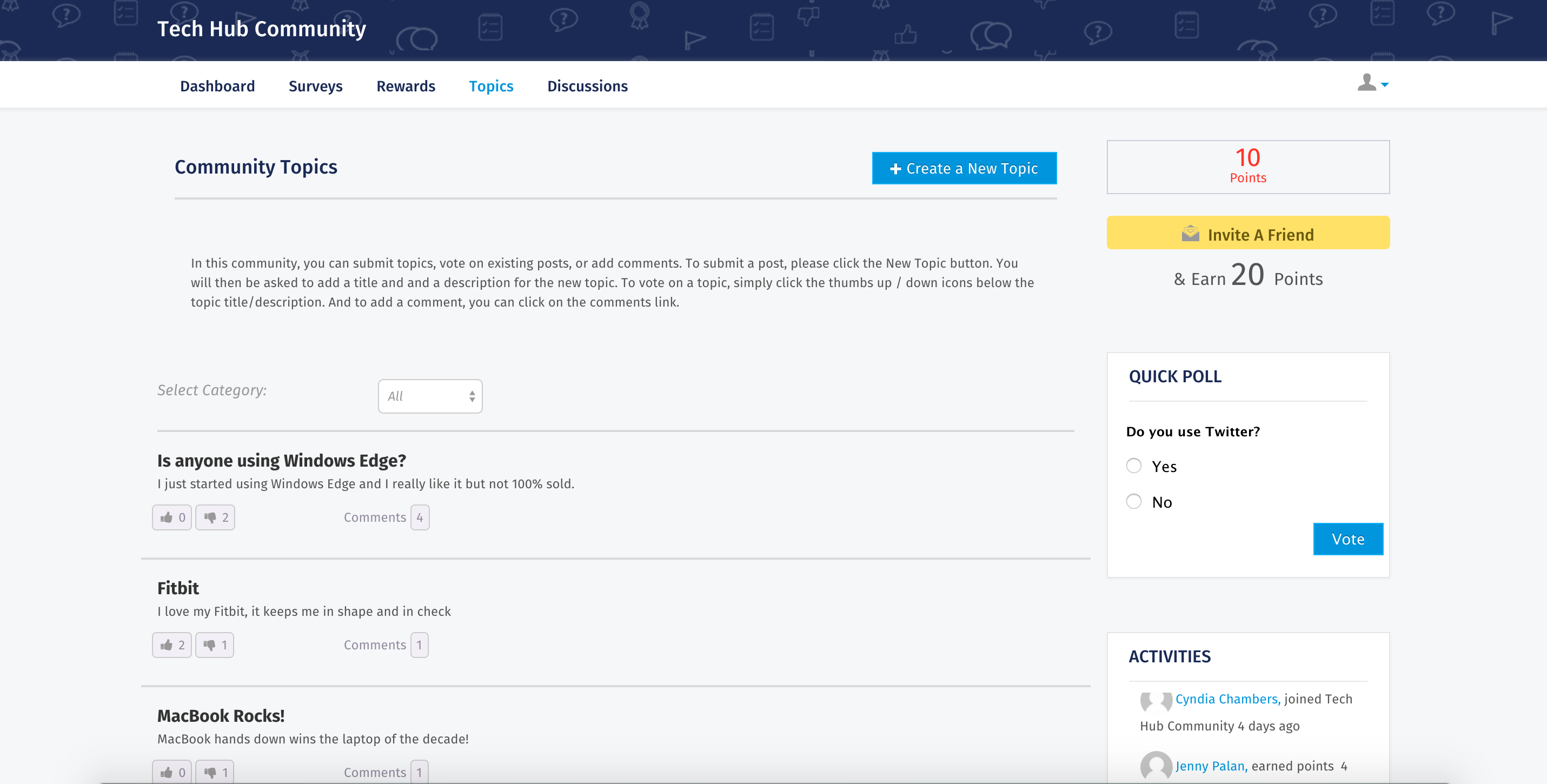1547x784 pixels.
Task: Give thumbs up to the Windows Edge topic
Action: pyautogui.click(x=171, y=517)
